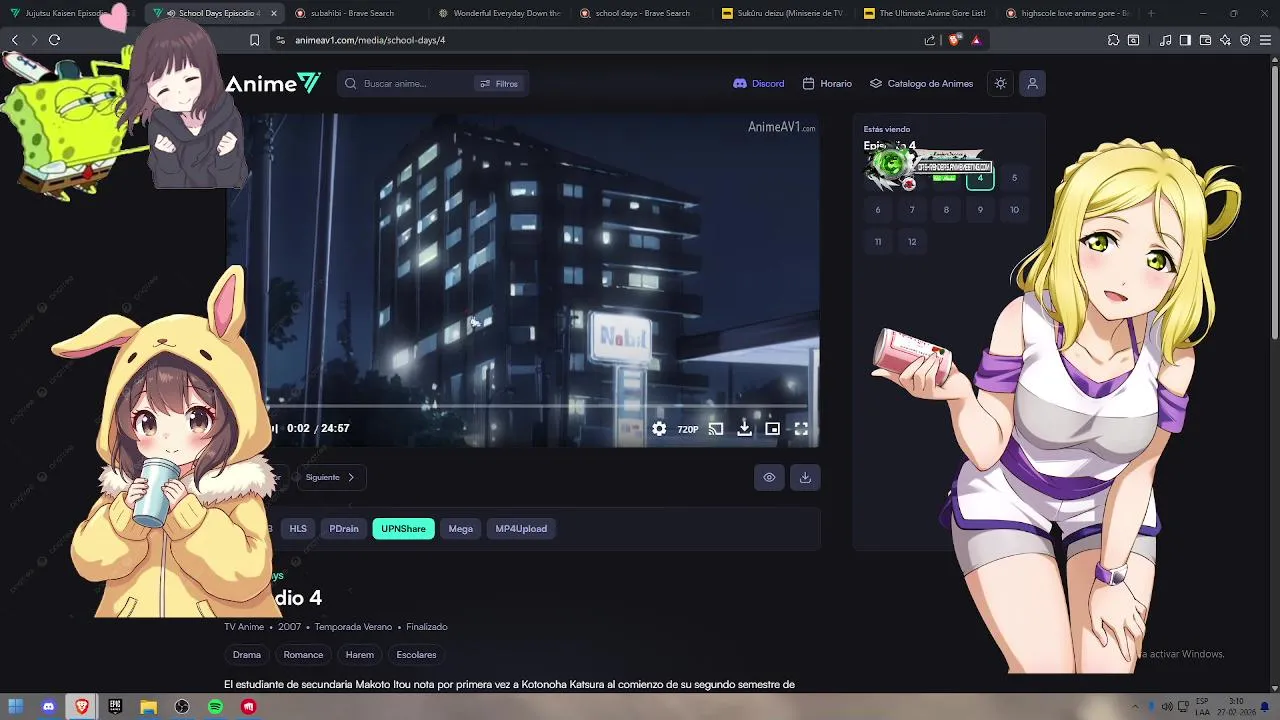Image resolution: width=1280 pixels, height=720 pixels.
Task: Show hidden system tray icons
Action: click(x=1137, y=707)
